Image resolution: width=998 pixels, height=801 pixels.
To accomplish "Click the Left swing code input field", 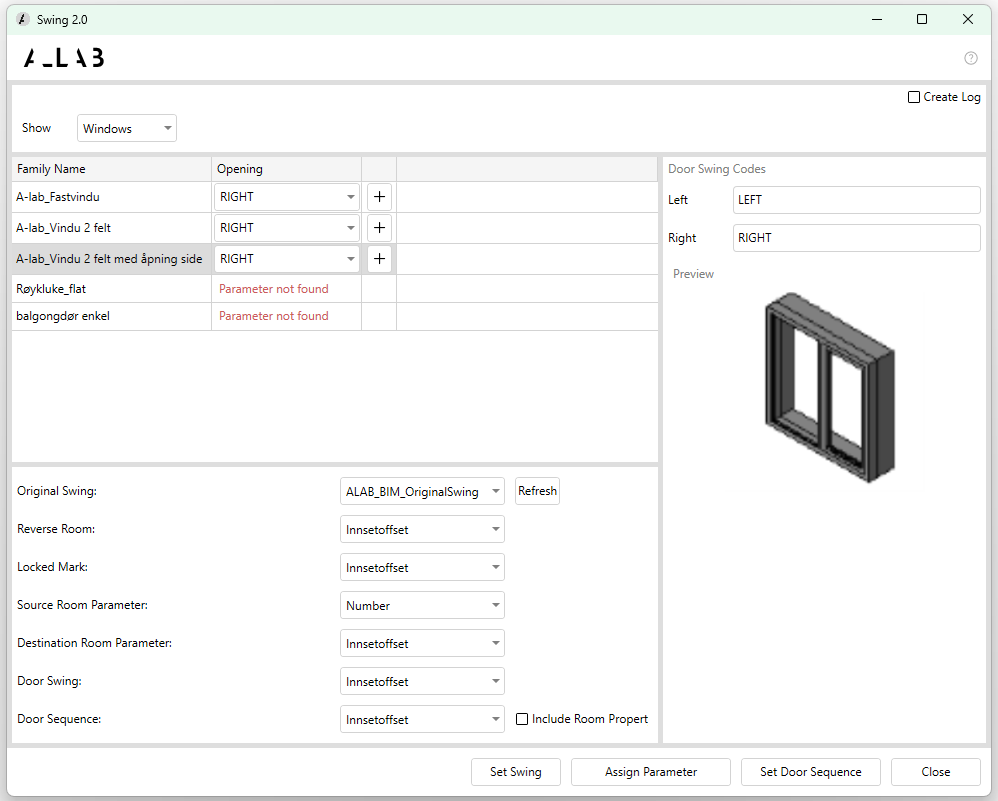I will [856, 200].
